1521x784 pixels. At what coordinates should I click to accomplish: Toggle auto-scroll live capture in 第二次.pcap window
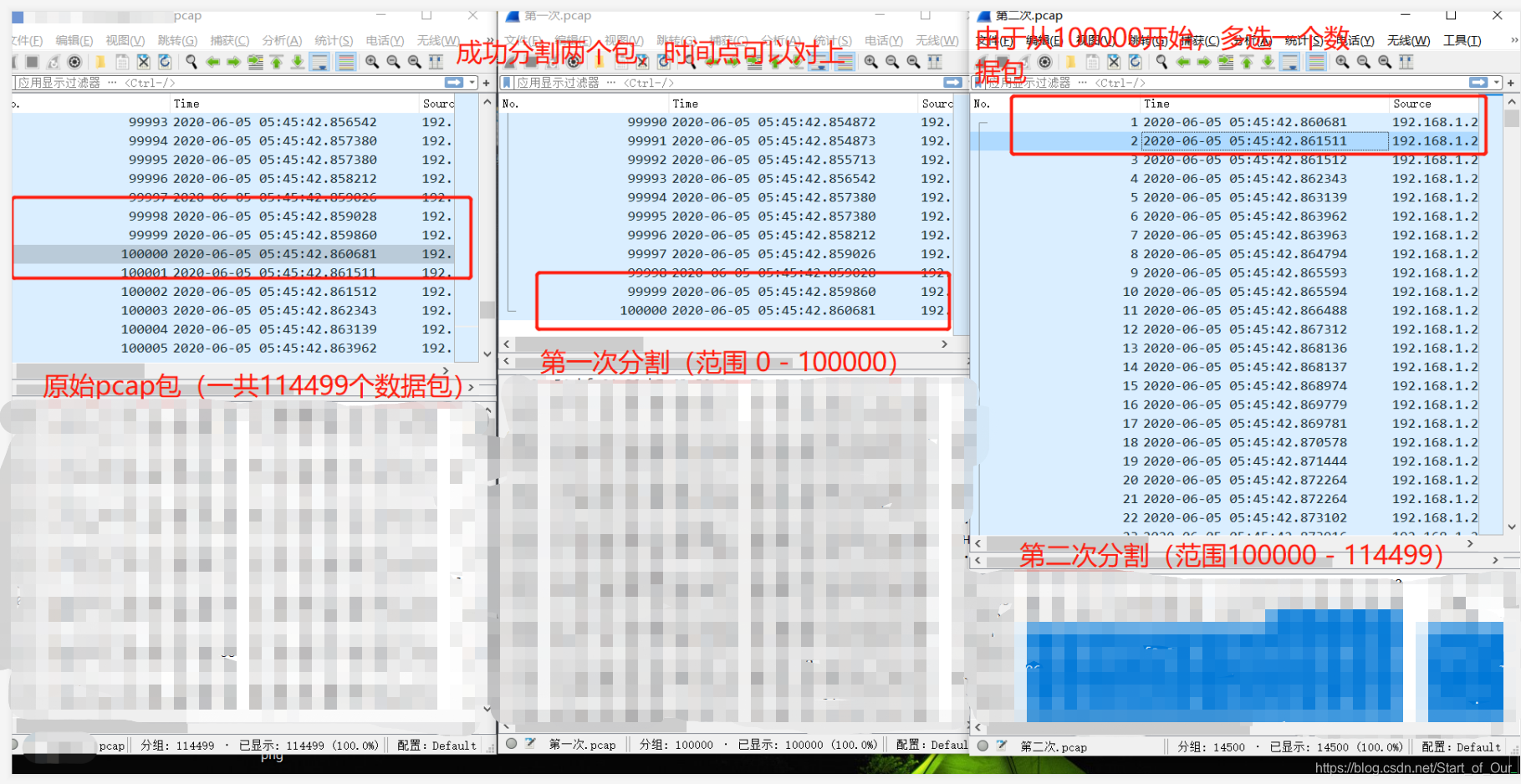point(1290,62)
